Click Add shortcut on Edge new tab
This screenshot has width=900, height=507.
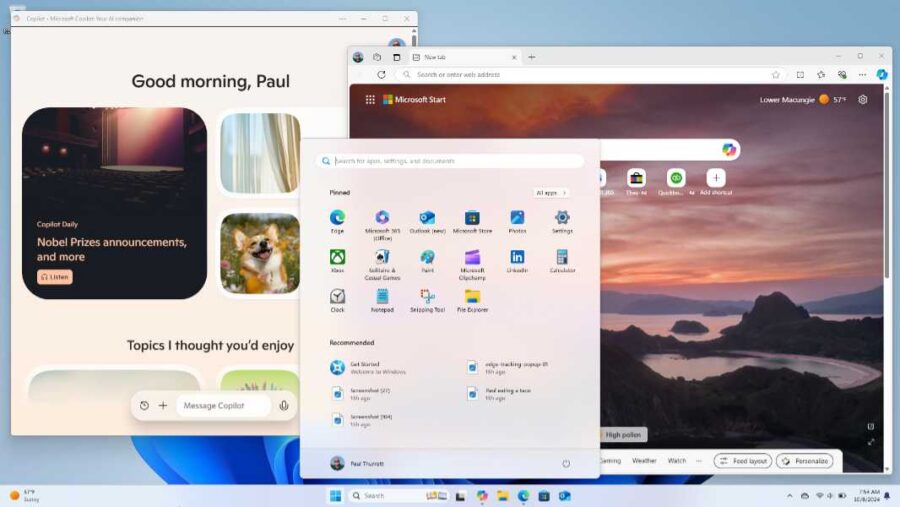(716, 183)
